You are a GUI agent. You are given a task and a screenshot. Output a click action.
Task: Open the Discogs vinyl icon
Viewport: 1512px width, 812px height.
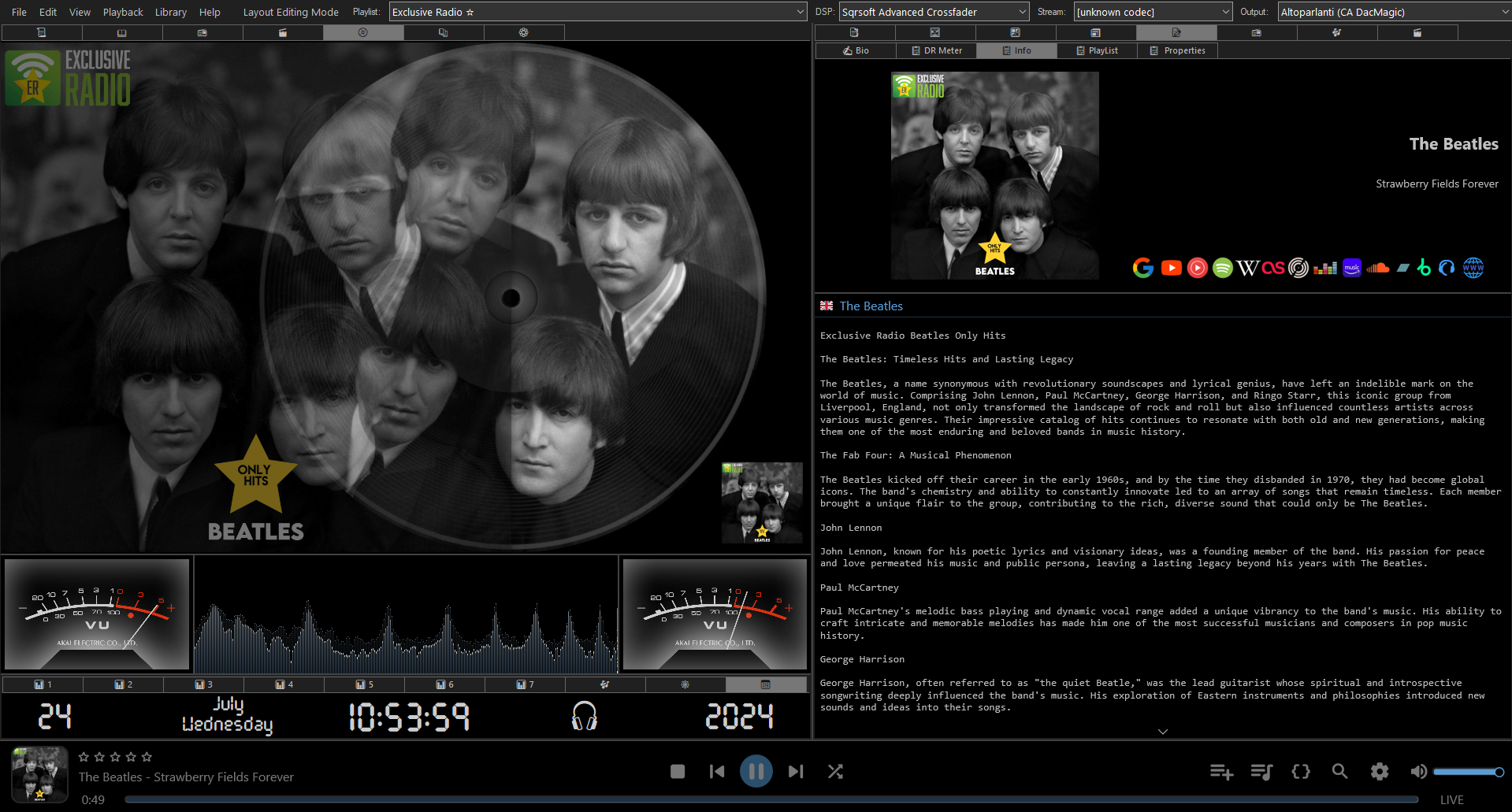1298,268
